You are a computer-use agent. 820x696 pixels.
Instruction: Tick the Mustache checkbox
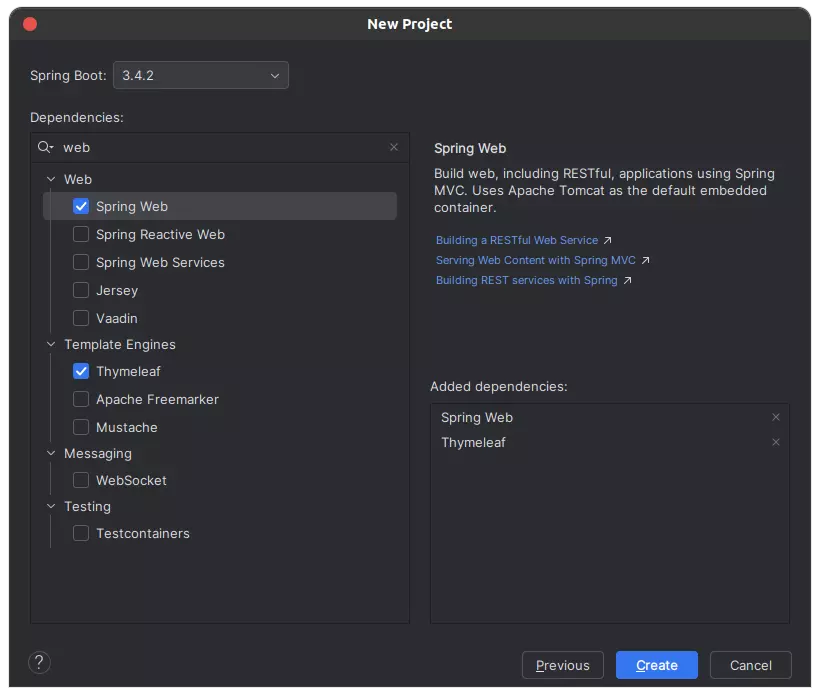[81, 427]
